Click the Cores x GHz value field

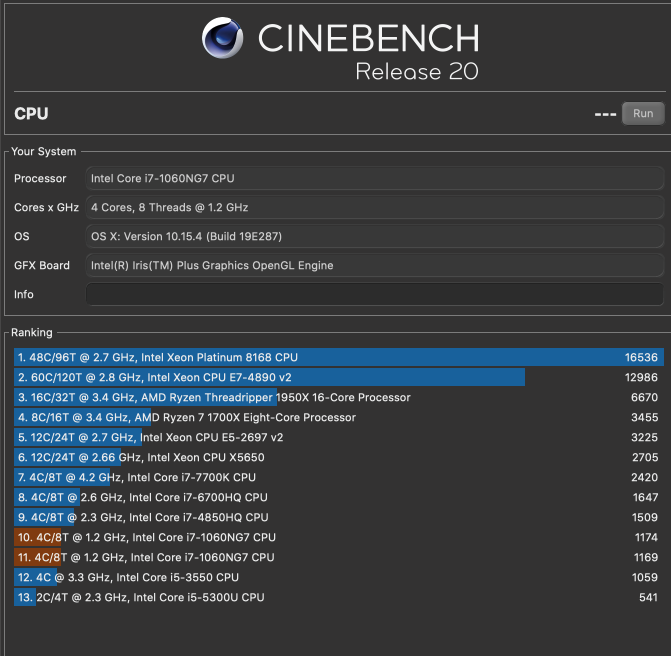[374, 207]
